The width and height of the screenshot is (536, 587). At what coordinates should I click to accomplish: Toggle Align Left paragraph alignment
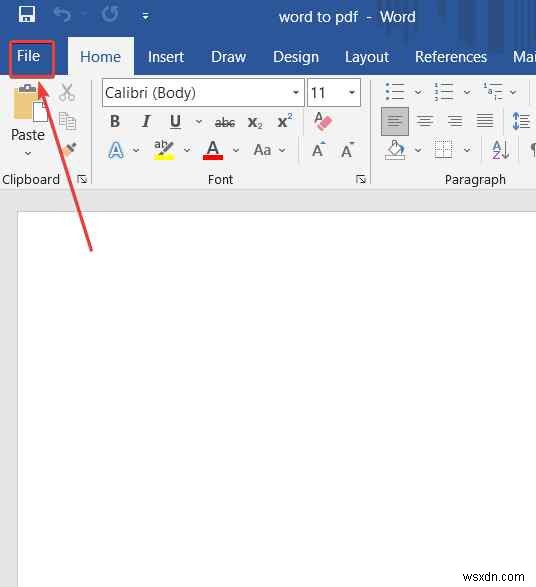pos(395,121)
